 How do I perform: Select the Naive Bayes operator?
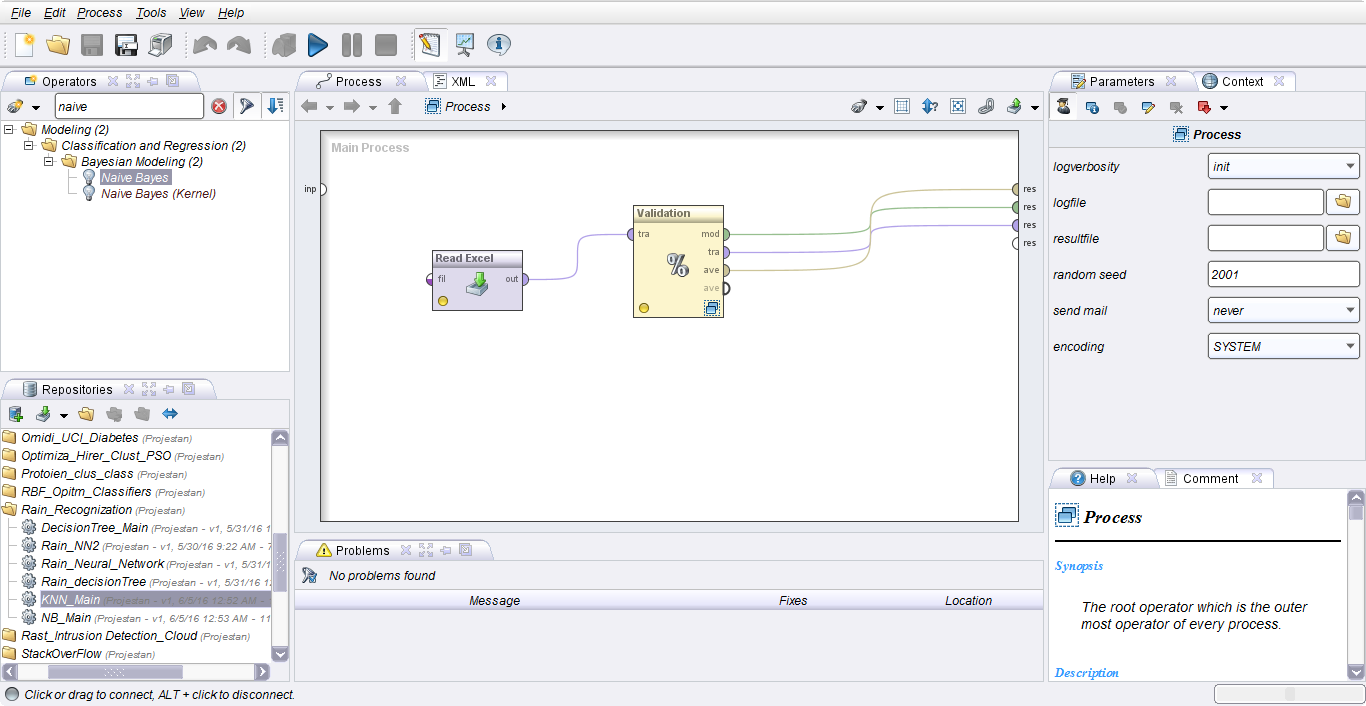[135, 178]
